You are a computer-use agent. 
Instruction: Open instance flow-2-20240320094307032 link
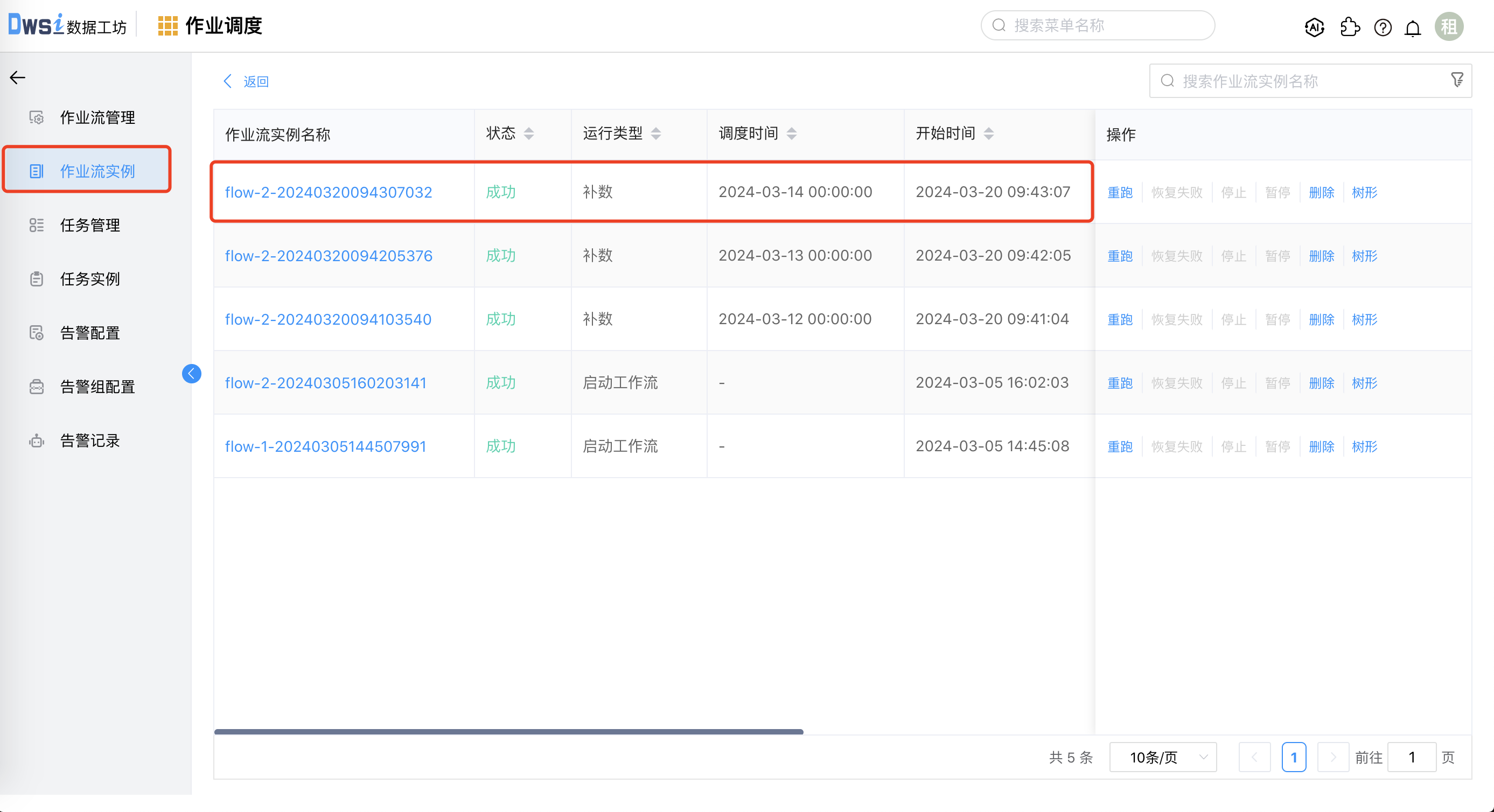click(x=329, y=192)
